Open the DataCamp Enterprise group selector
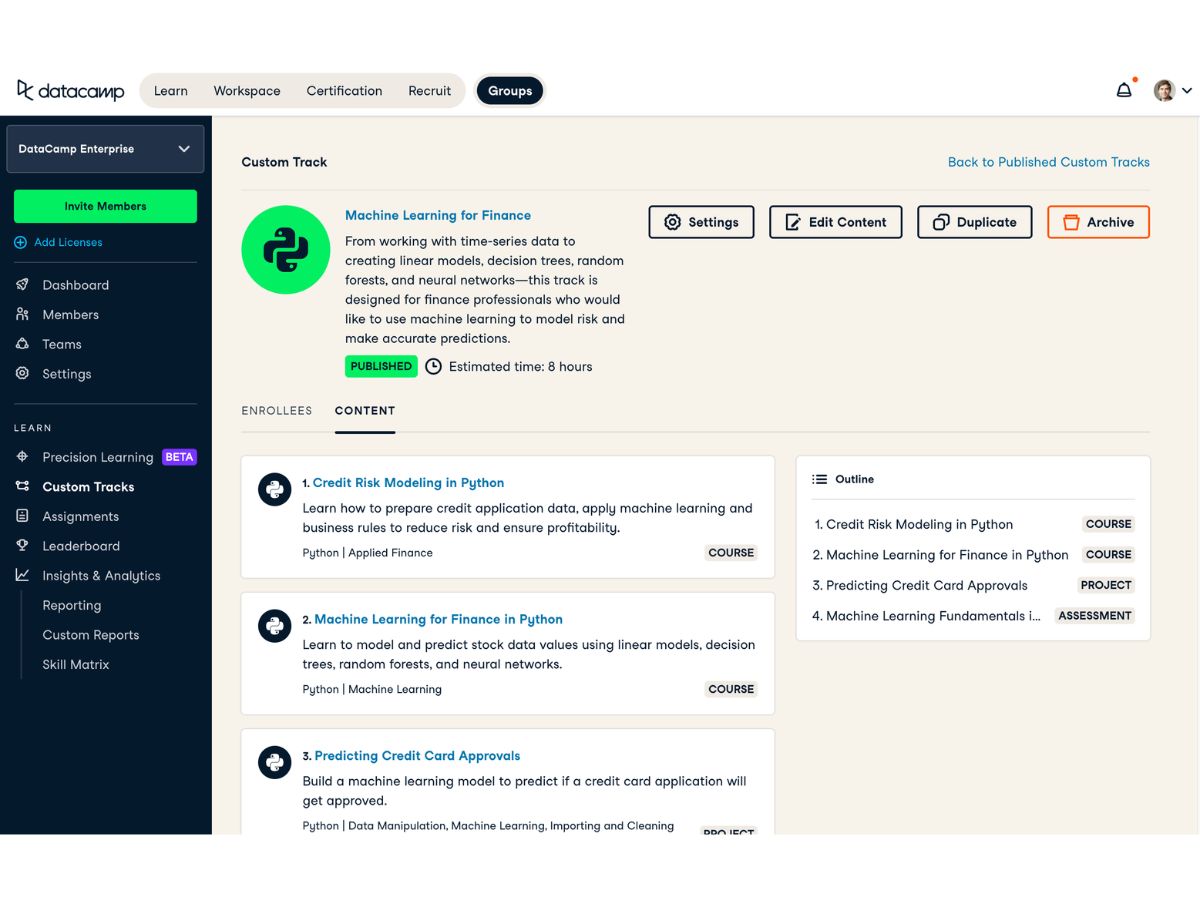 pos(105,149)
